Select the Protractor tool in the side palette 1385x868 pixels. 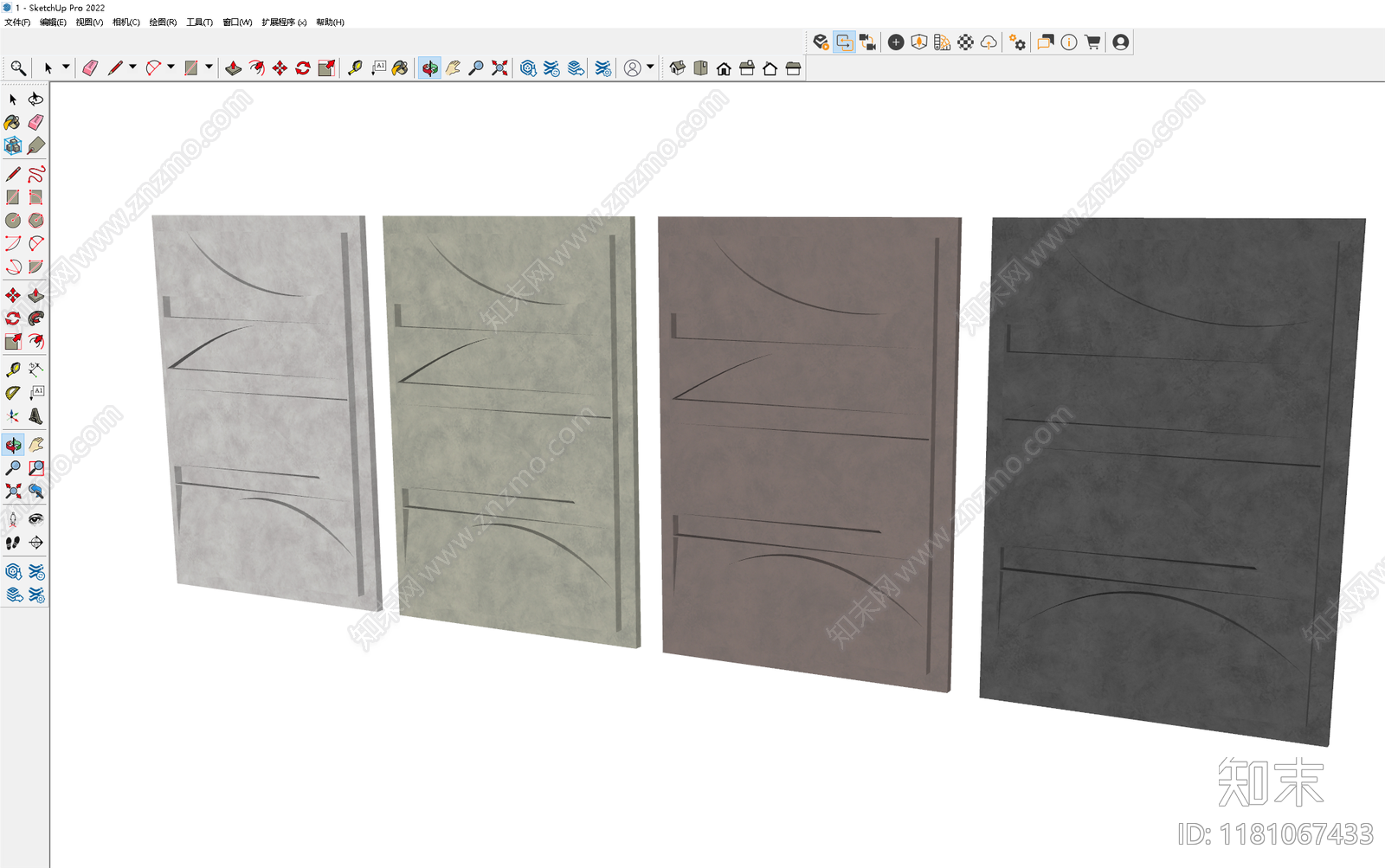coord(13,393)
